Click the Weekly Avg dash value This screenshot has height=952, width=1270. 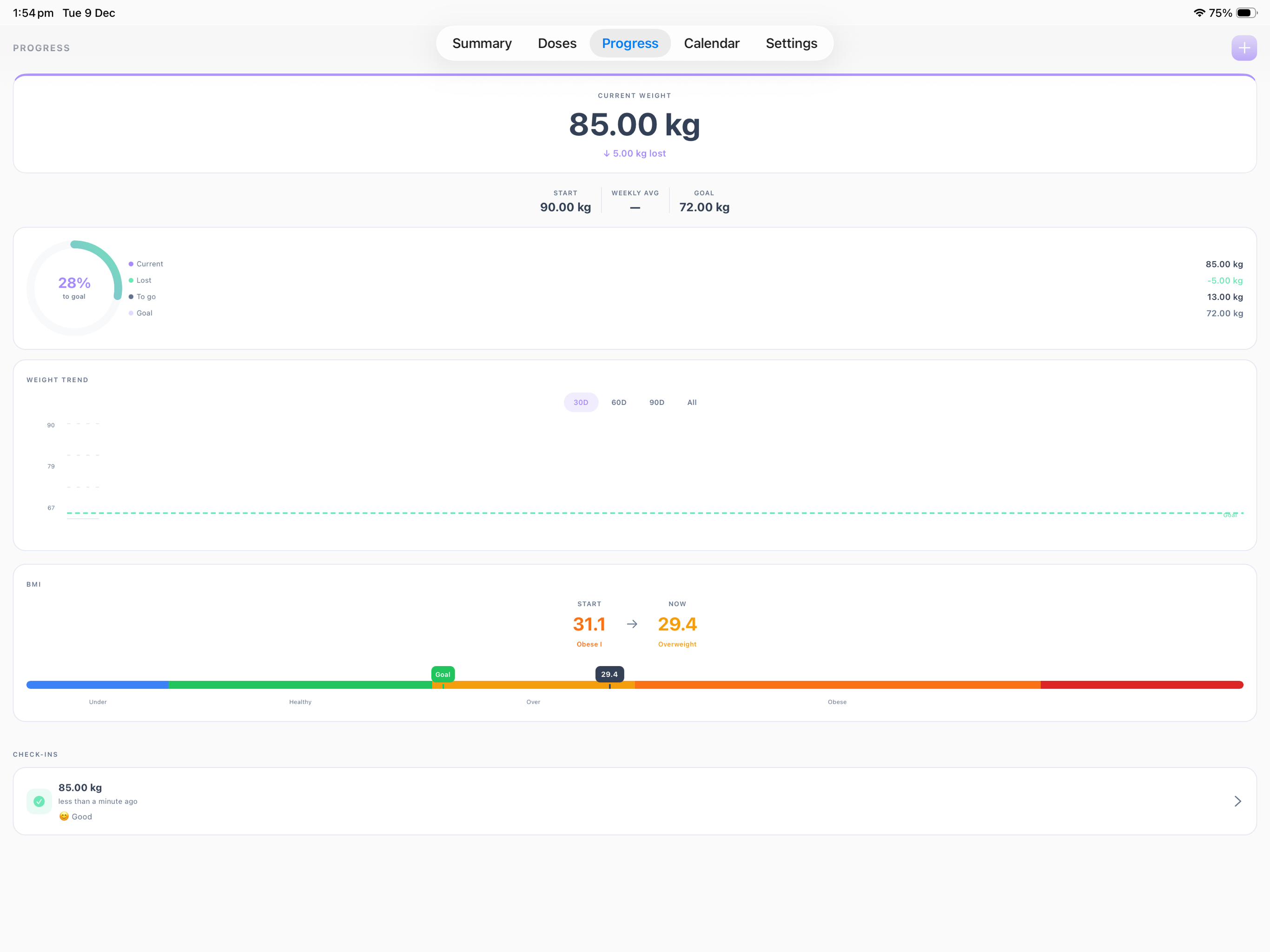click(x=635, y=208)
